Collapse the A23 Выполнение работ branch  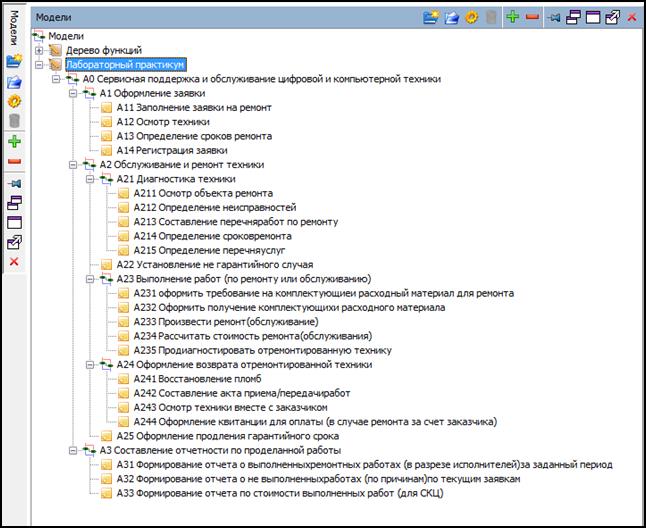click(x=90, y=279)
